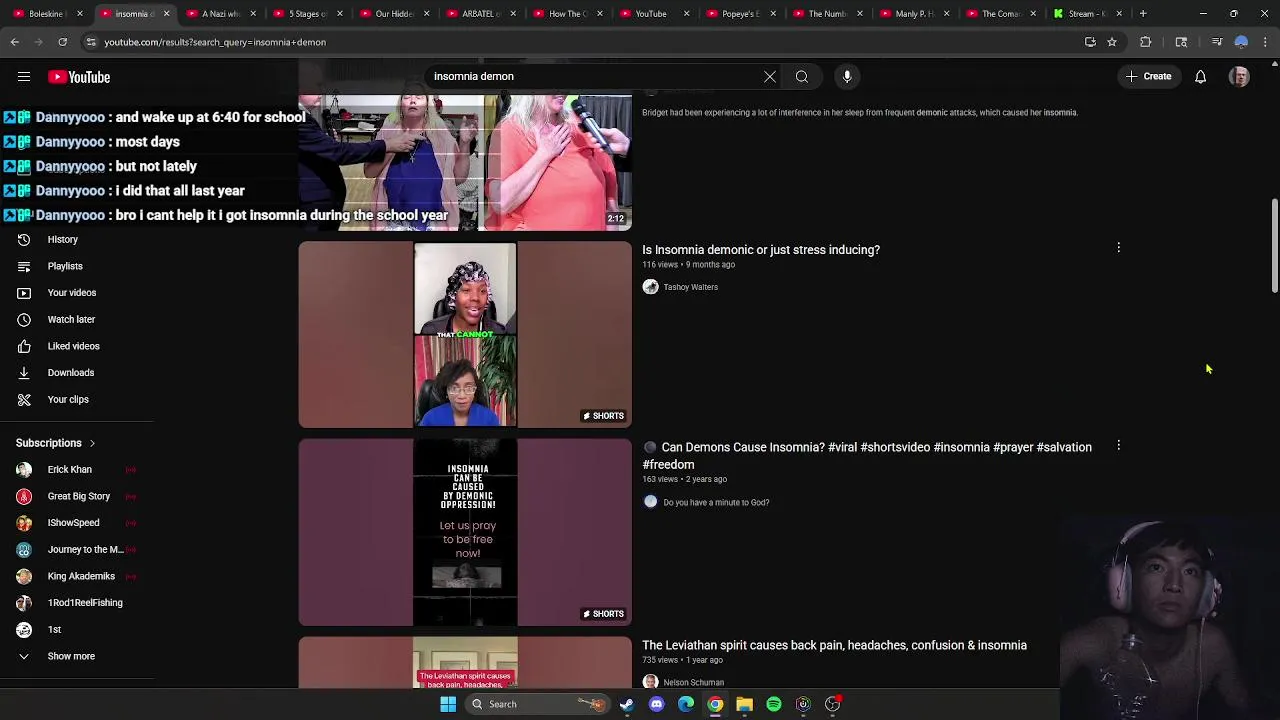Open the Create button

coord(1149,76)
